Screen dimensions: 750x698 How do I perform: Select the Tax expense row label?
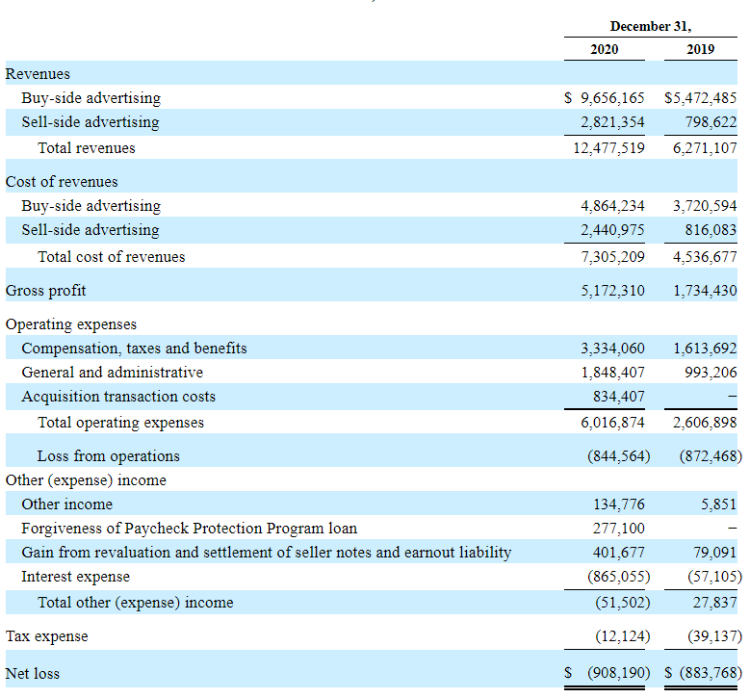47,636
